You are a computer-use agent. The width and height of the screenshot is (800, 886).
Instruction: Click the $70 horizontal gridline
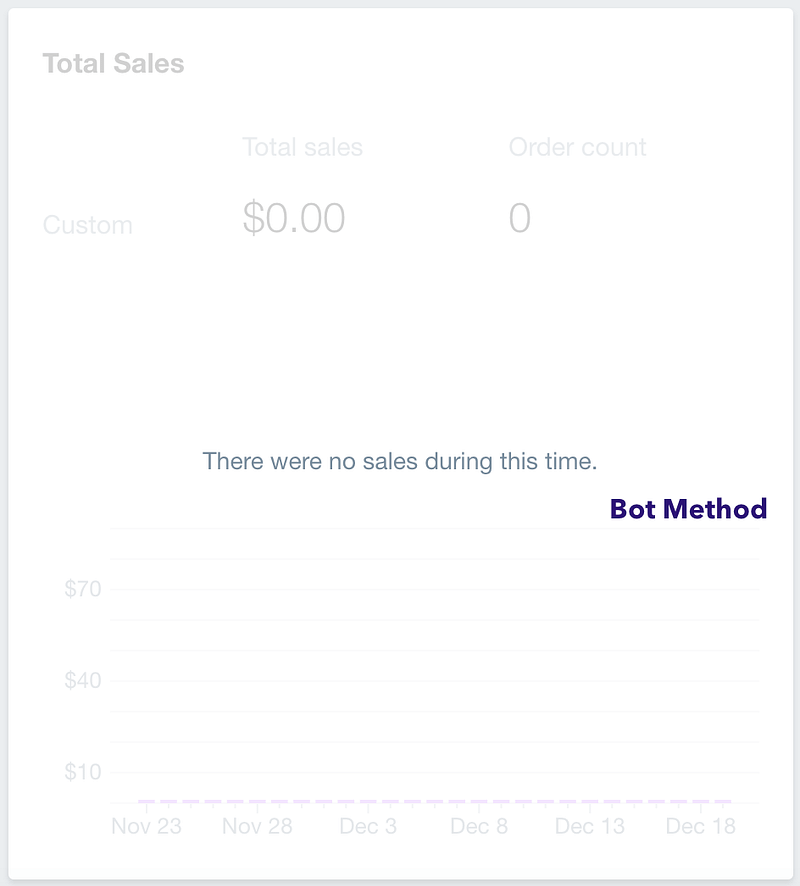434,589
